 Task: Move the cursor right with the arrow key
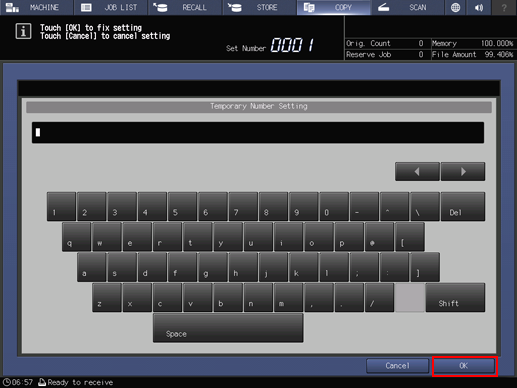pyautogui.click(x=463, y=172)
